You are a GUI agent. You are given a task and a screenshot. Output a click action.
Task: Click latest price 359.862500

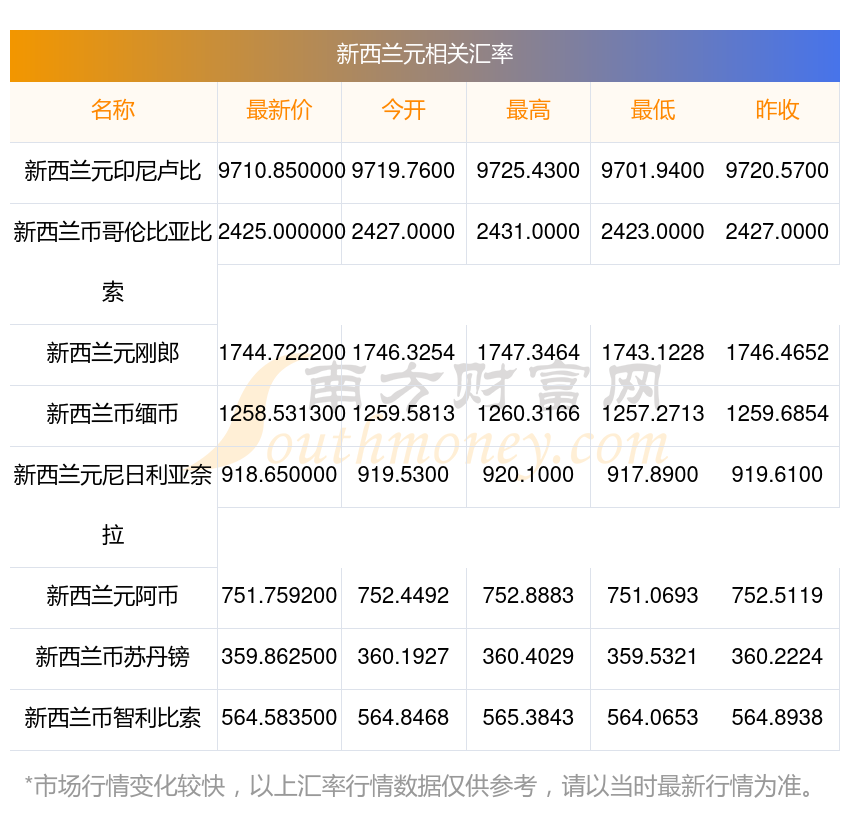click(x=279, y=657)
